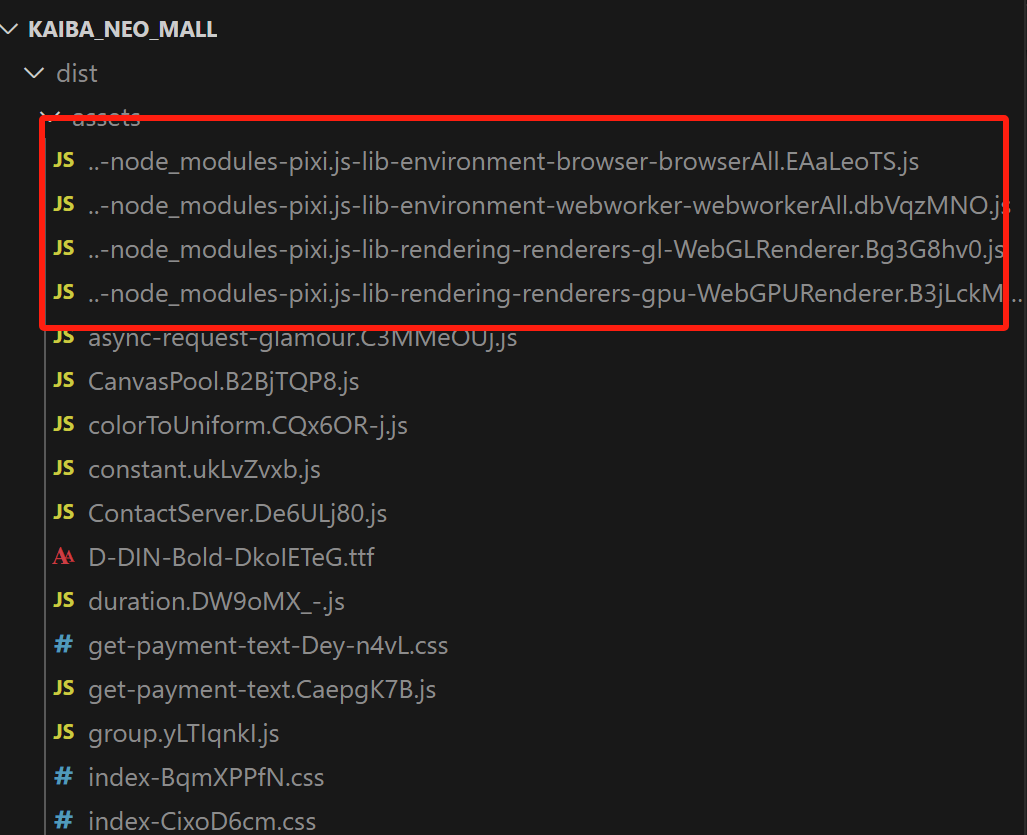
Task: Select ContactServer.De6ULj80.js in explorer
Action: [237, 513]
